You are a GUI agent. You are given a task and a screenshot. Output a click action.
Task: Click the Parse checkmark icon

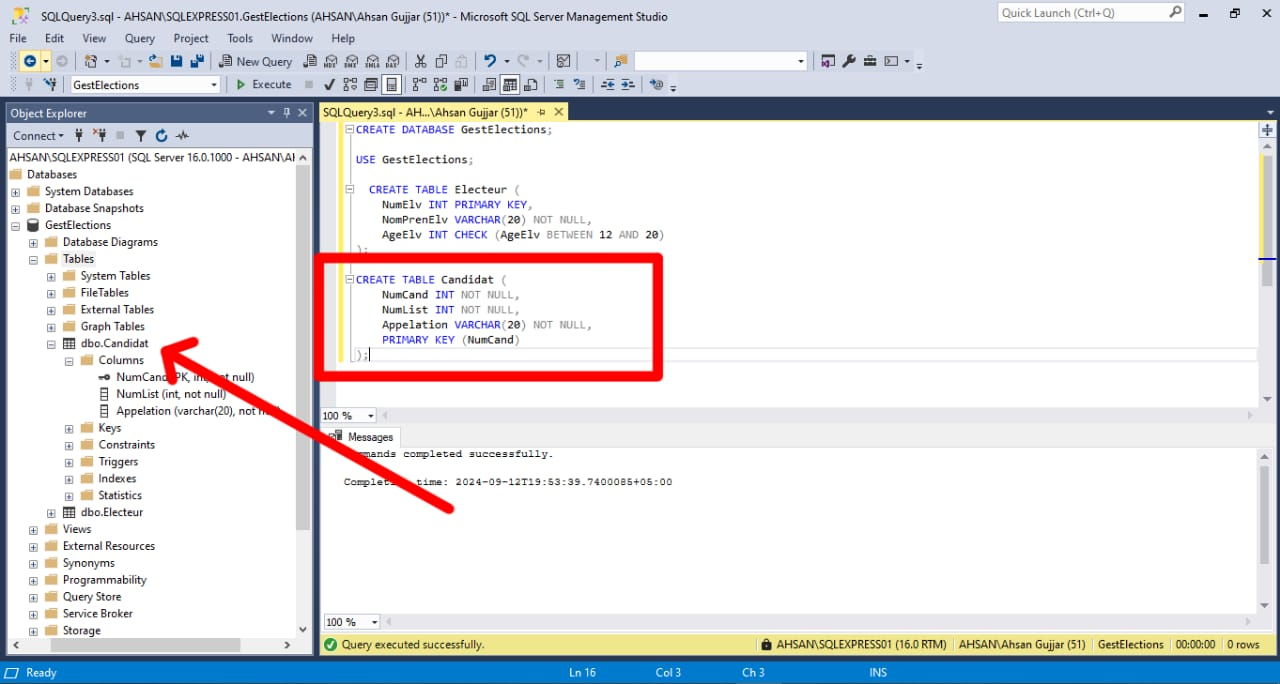pos(329,85)
